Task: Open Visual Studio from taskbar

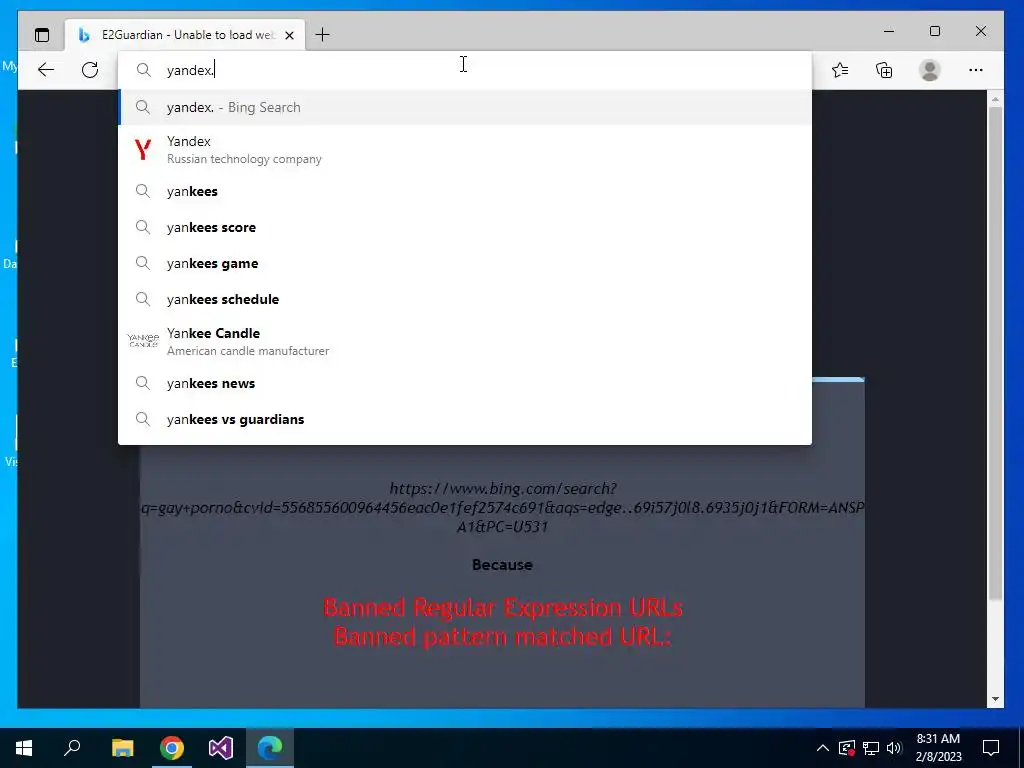Action: (221, 748)
